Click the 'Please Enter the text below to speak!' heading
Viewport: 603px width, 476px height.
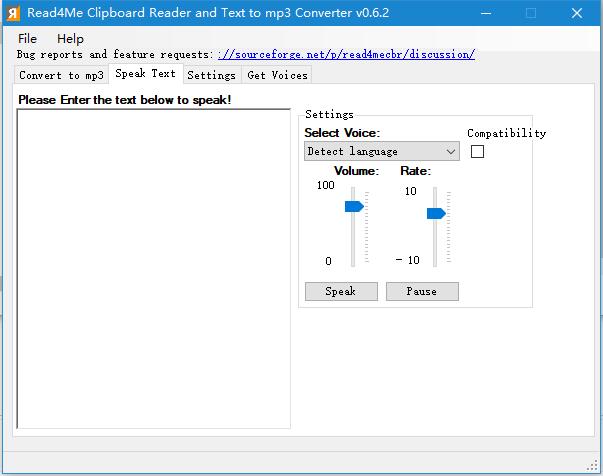tap(125, 100)
